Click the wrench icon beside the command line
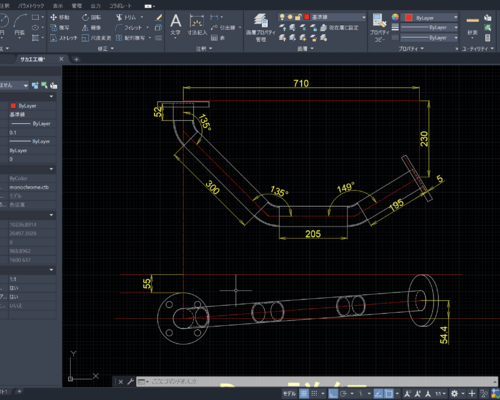Viewport: 500px width, 400px height. click(130, 382)
